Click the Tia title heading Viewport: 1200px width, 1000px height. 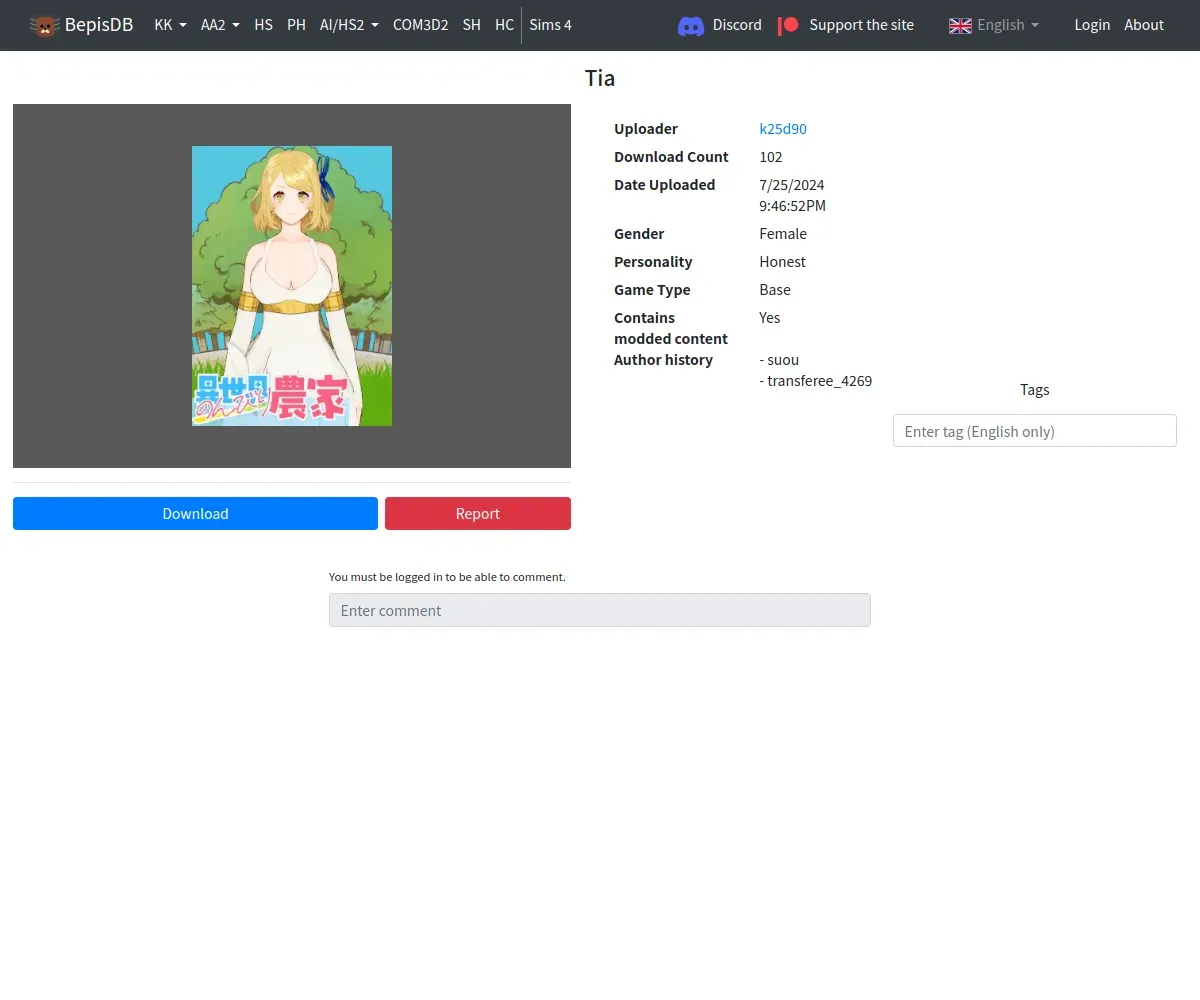[x=600, y=78]
